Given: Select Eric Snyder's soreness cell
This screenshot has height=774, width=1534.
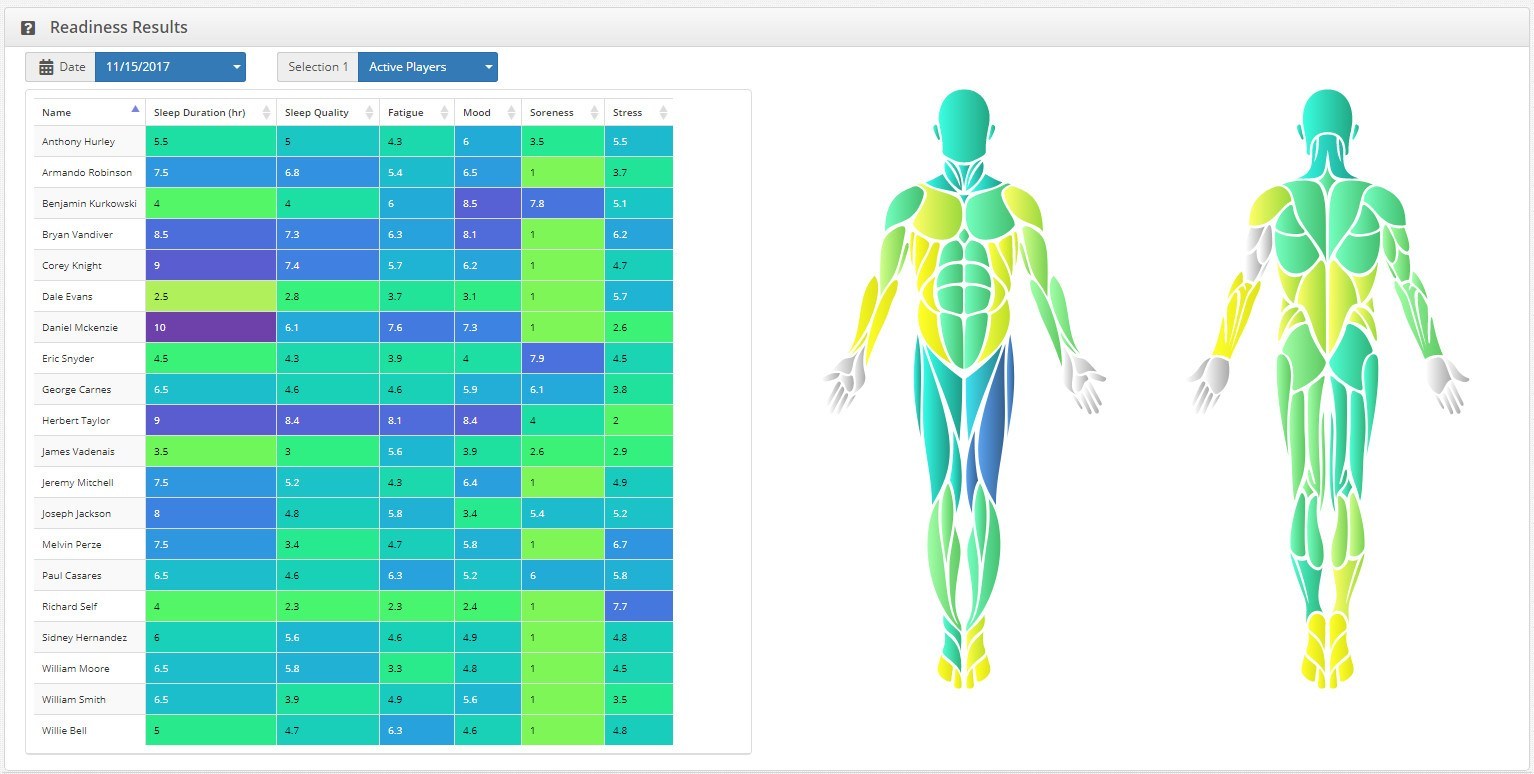Looking at the screenshot, I should (562, 359).
